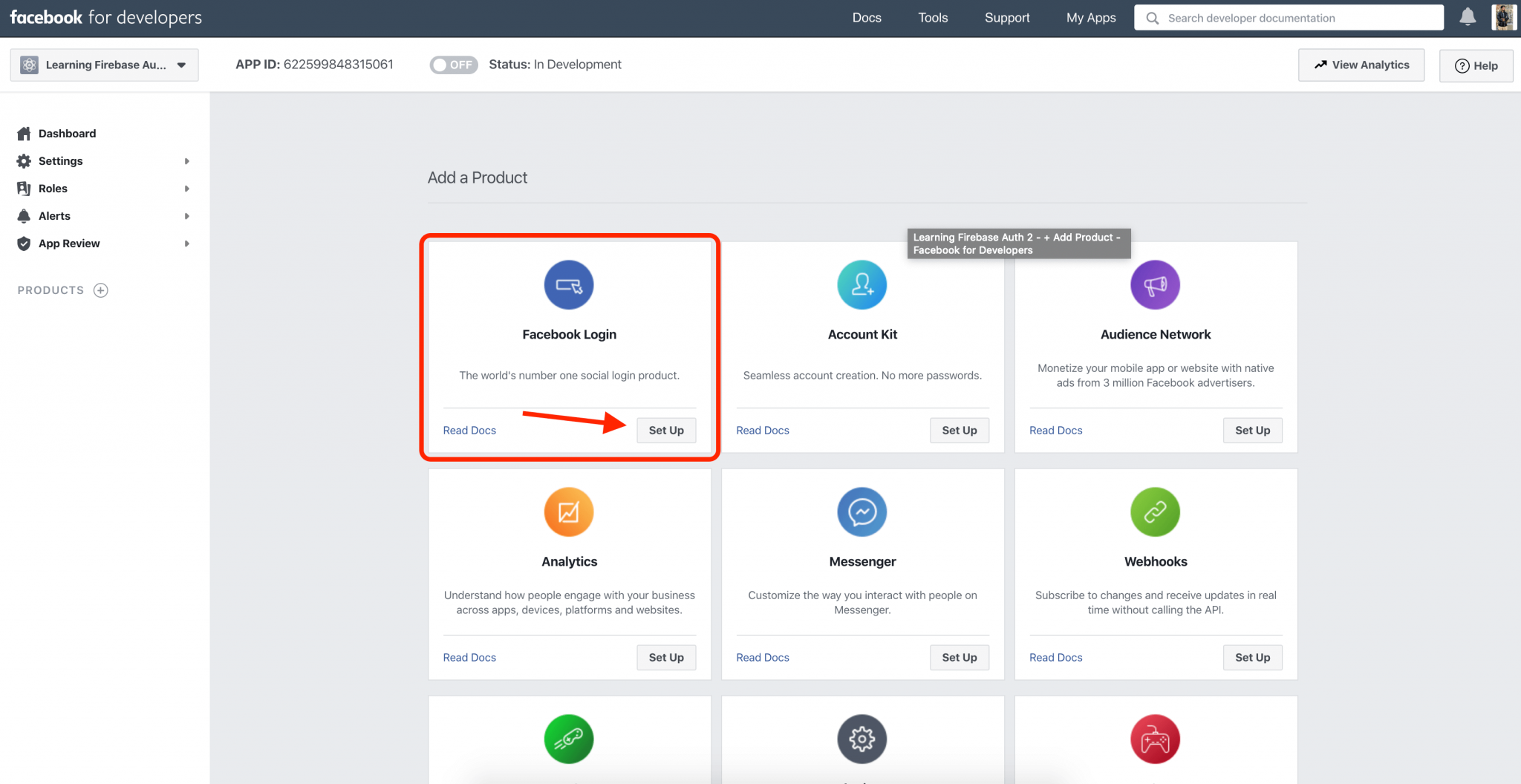Viewport: 1521px width, 784px height.
Task: Open the Learning Firebase app dropdown
Action: [104, 65]
